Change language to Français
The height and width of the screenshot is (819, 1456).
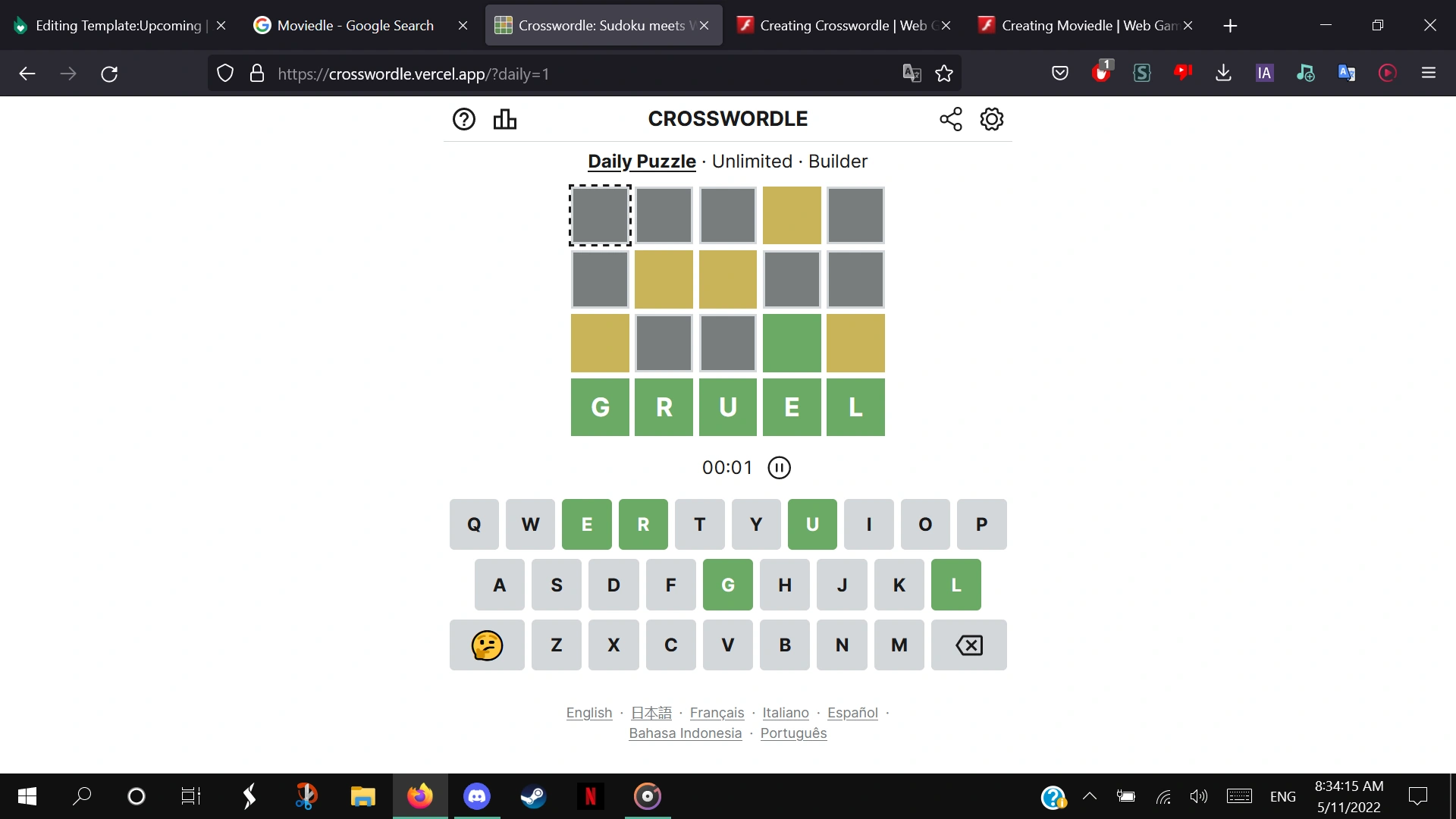click(x=717, y=713)
